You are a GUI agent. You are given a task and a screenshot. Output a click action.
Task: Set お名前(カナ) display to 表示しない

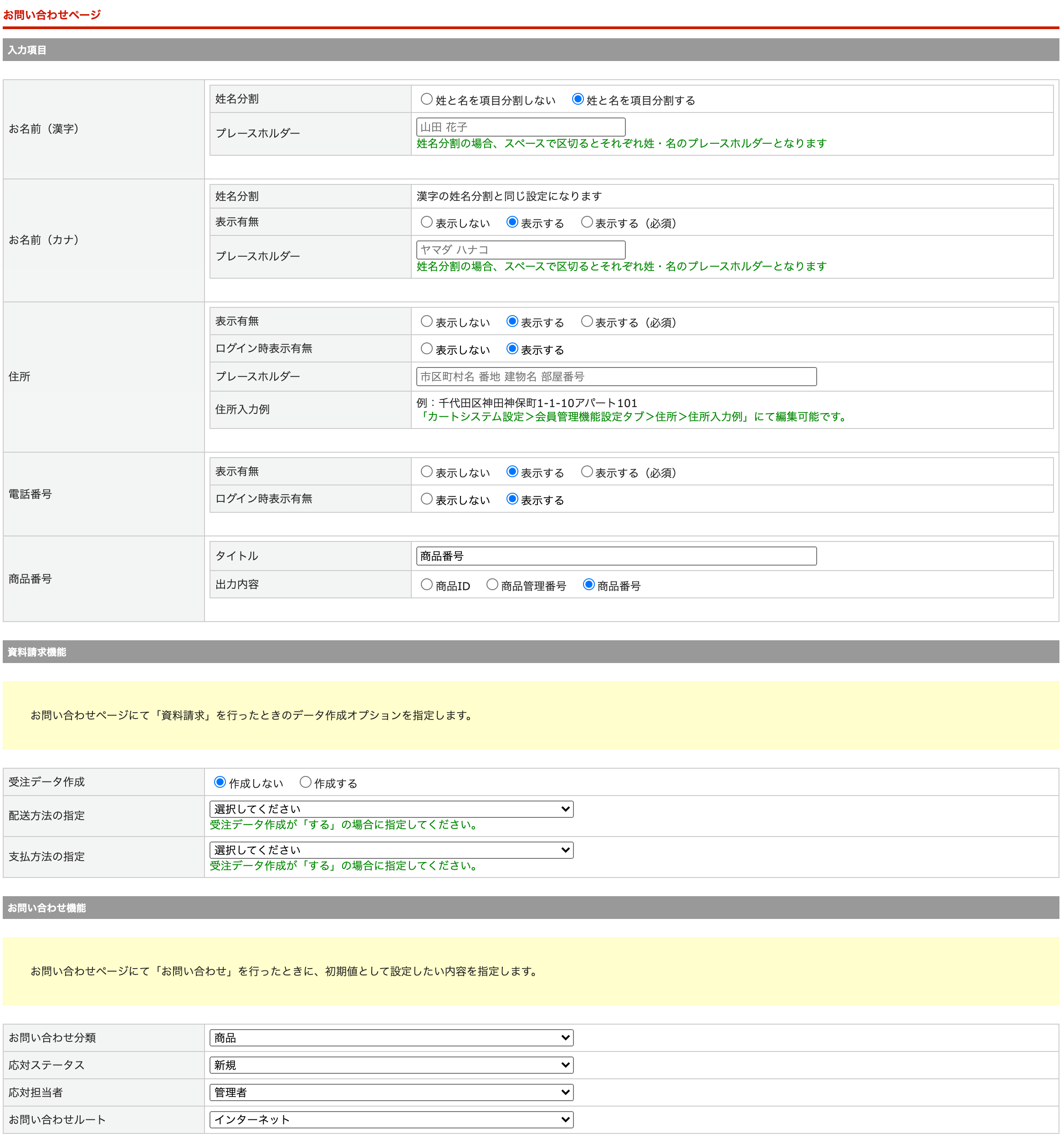click(x=426, y=223)
